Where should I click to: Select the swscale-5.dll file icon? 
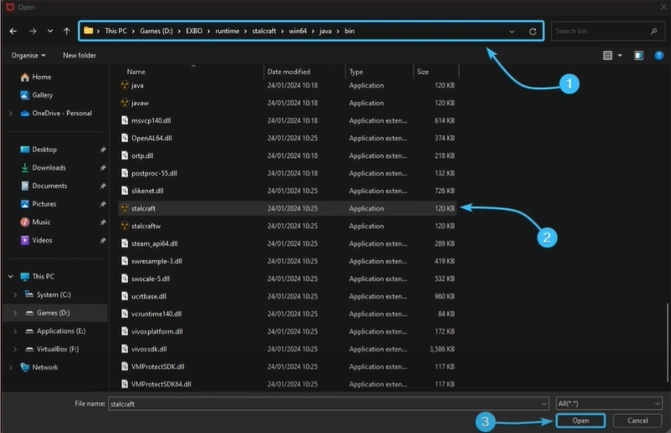click(125, 279)
